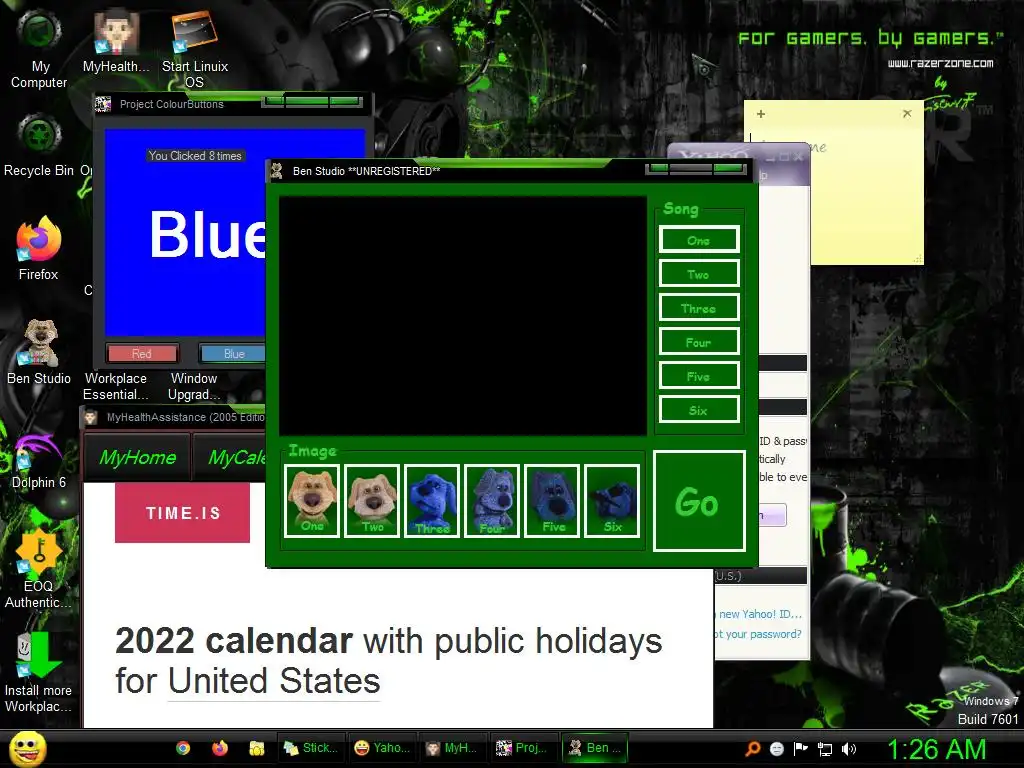
Task: Close the yellow sticky note
Action: click(907, 114)
